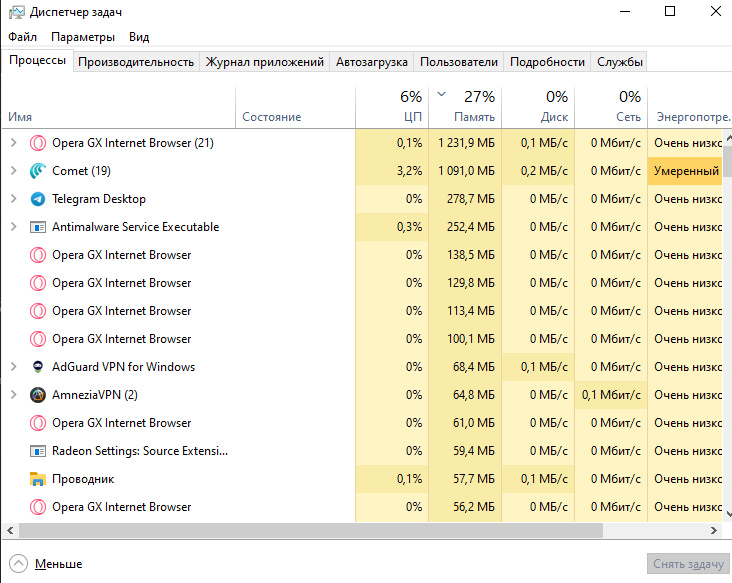Click the Radeon Settings process icon
This screenshot has width=732, height=583.
(x=38, y=451)
